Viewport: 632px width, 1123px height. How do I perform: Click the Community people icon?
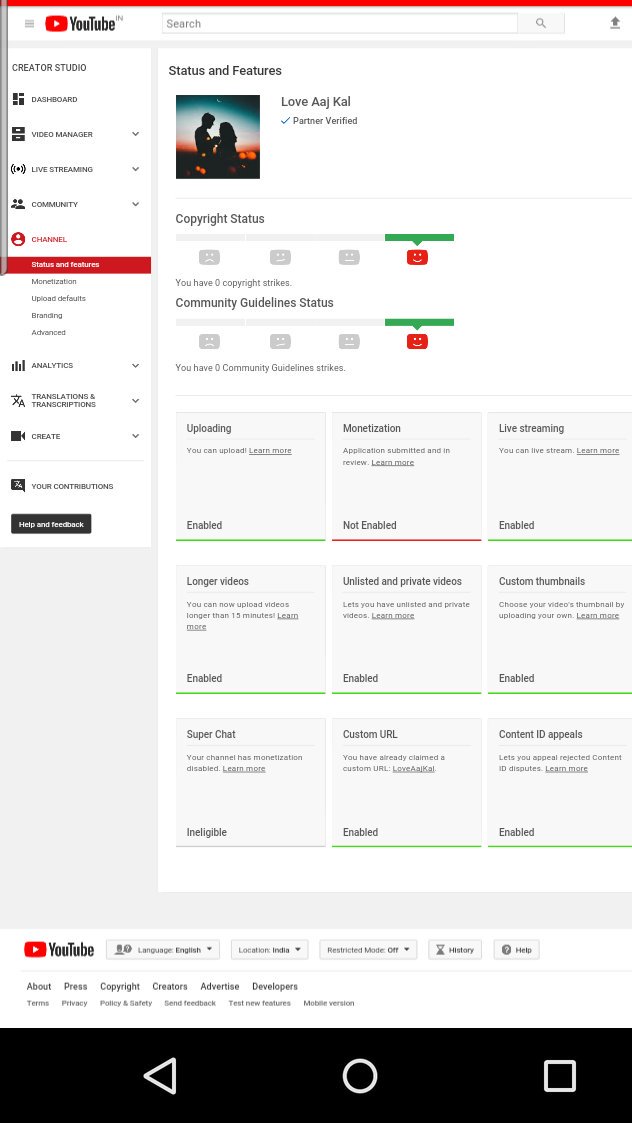19,204
